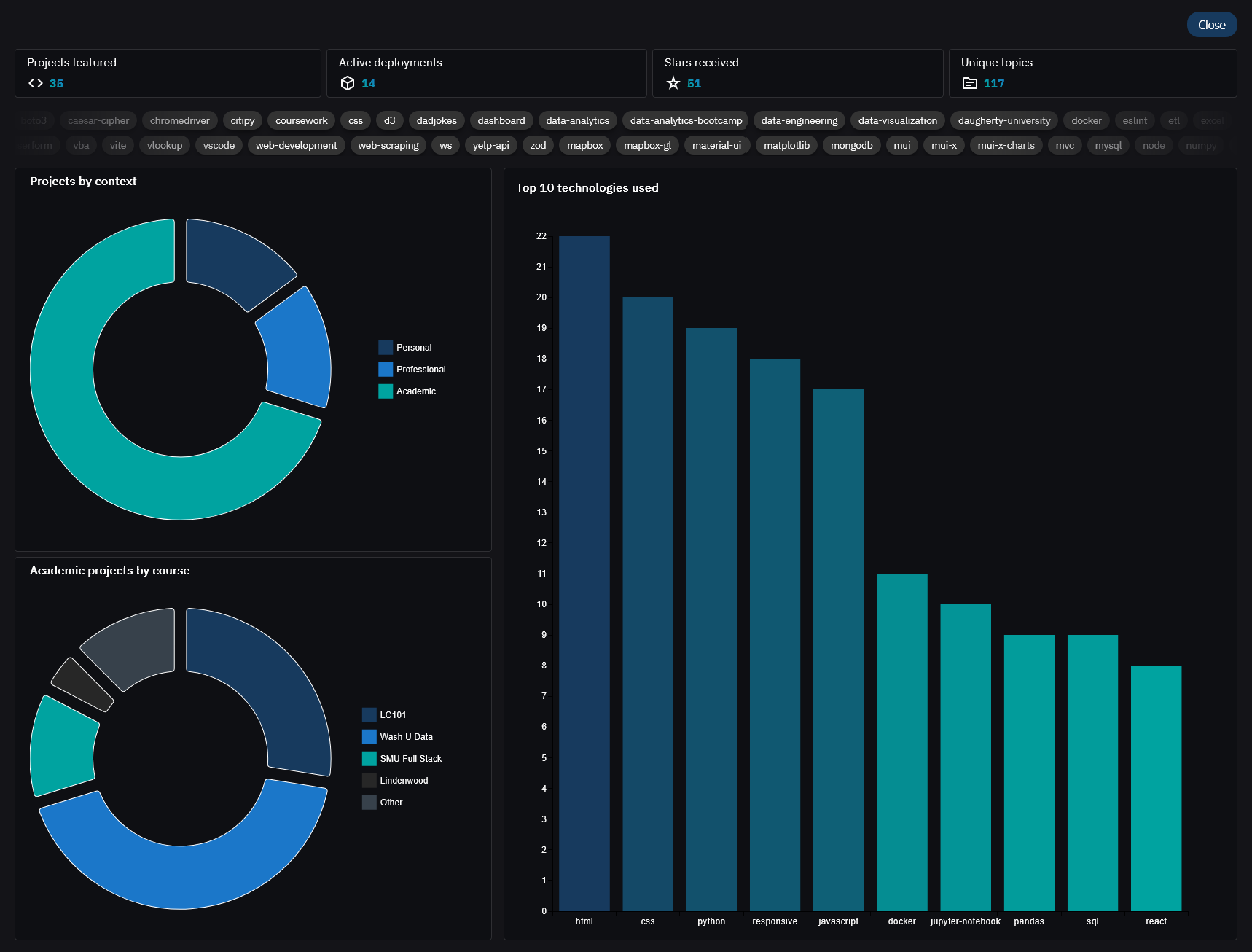Viewport: 1252px width, 952px height.
Task: Click the mongodb topic tag
Action: (x=851, y=145)
